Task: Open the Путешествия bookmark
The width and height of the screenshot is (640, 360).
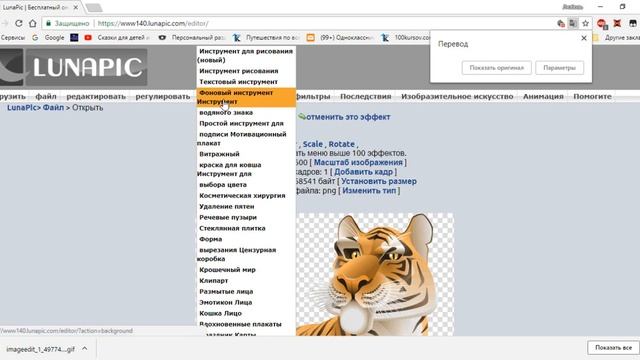Action: coord(267,38)
